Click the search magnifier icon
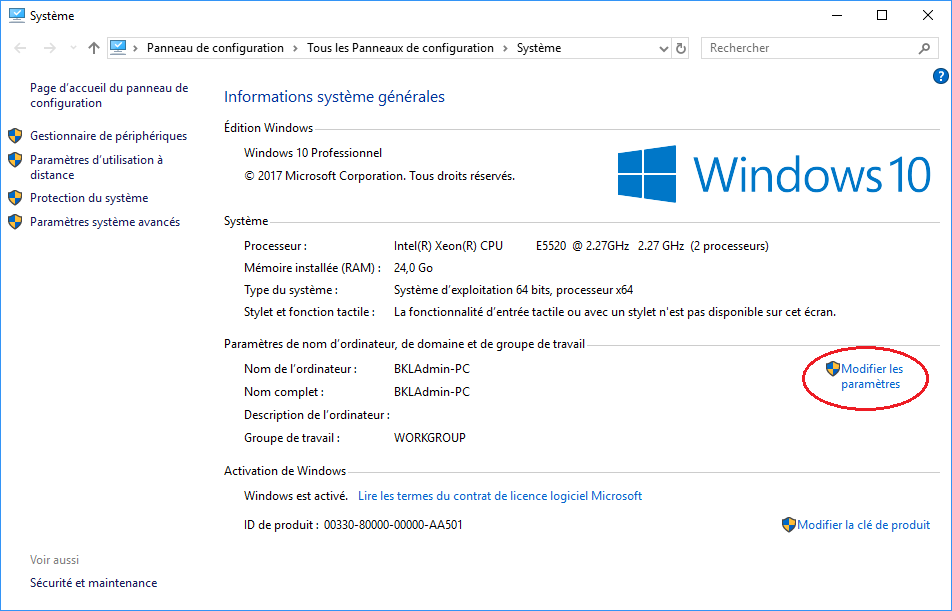952x611 pixels. click(x=924, y=48)
